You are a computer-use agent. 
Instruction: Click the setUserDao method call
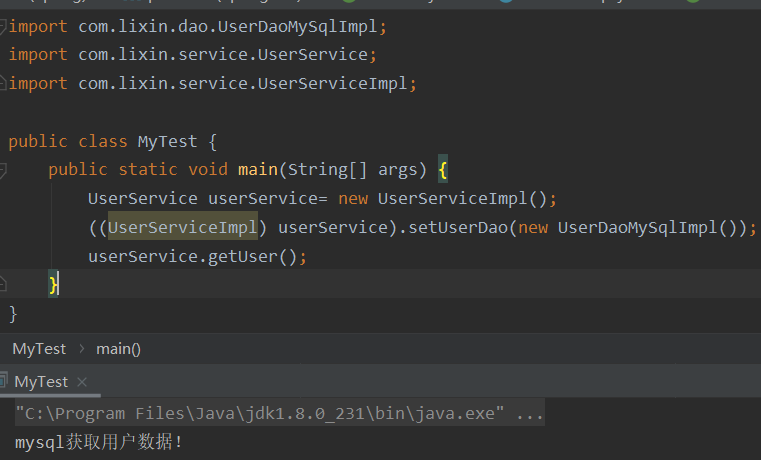pos(458,227)
